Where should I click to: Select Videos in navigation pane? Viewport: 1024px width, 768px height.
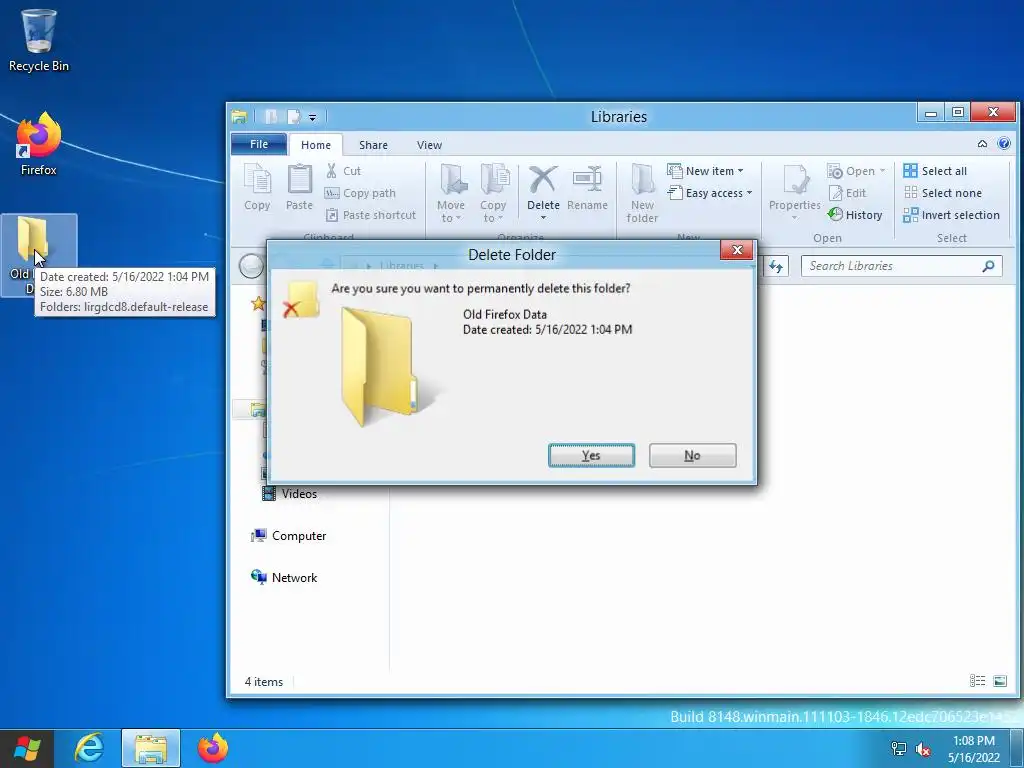tap(289, 494)
